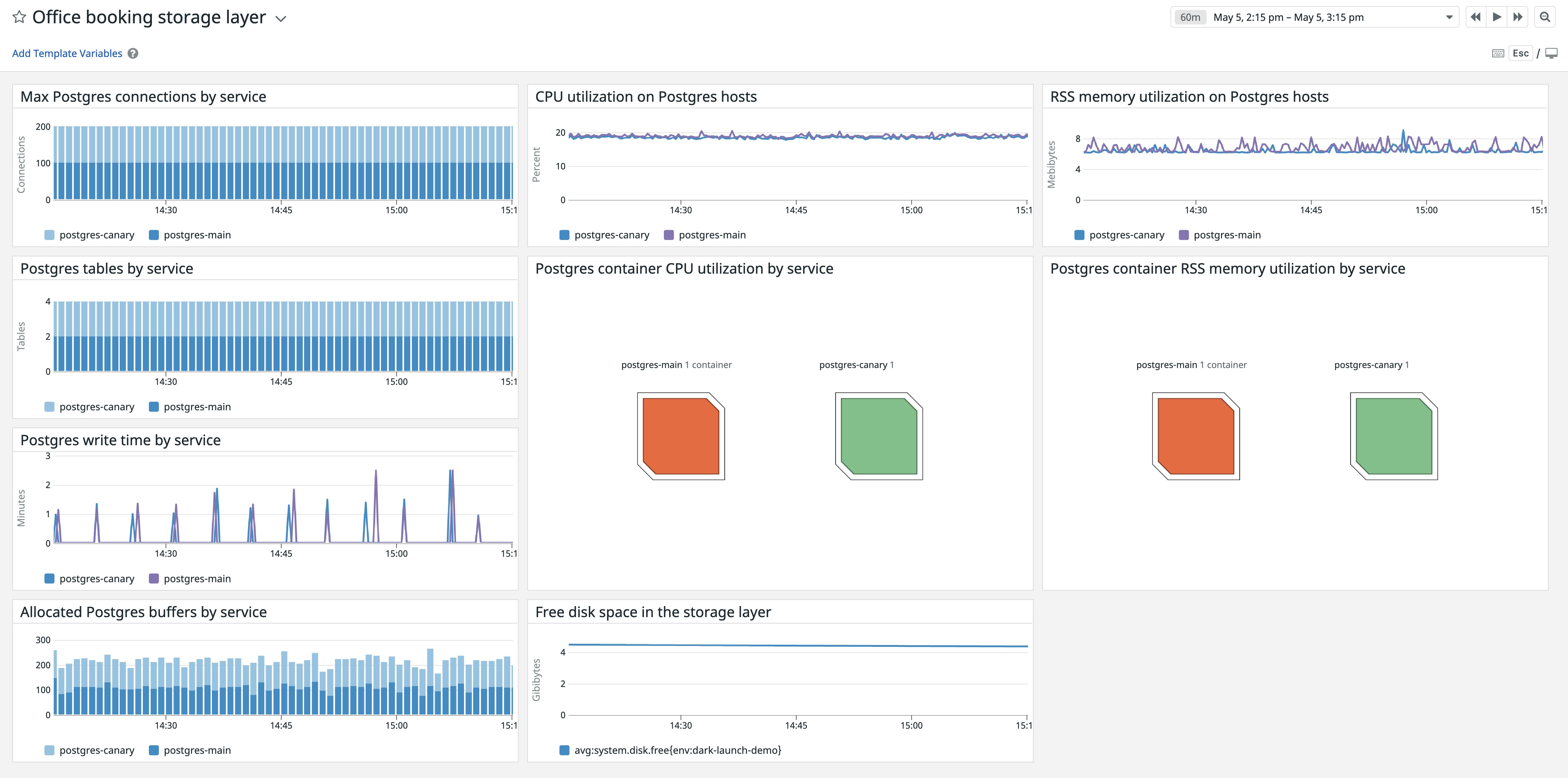This screenshot has height=778, width=1568.
Task: Open the dashboard title dropdown chevron
Action: click(x=281, y=19)
